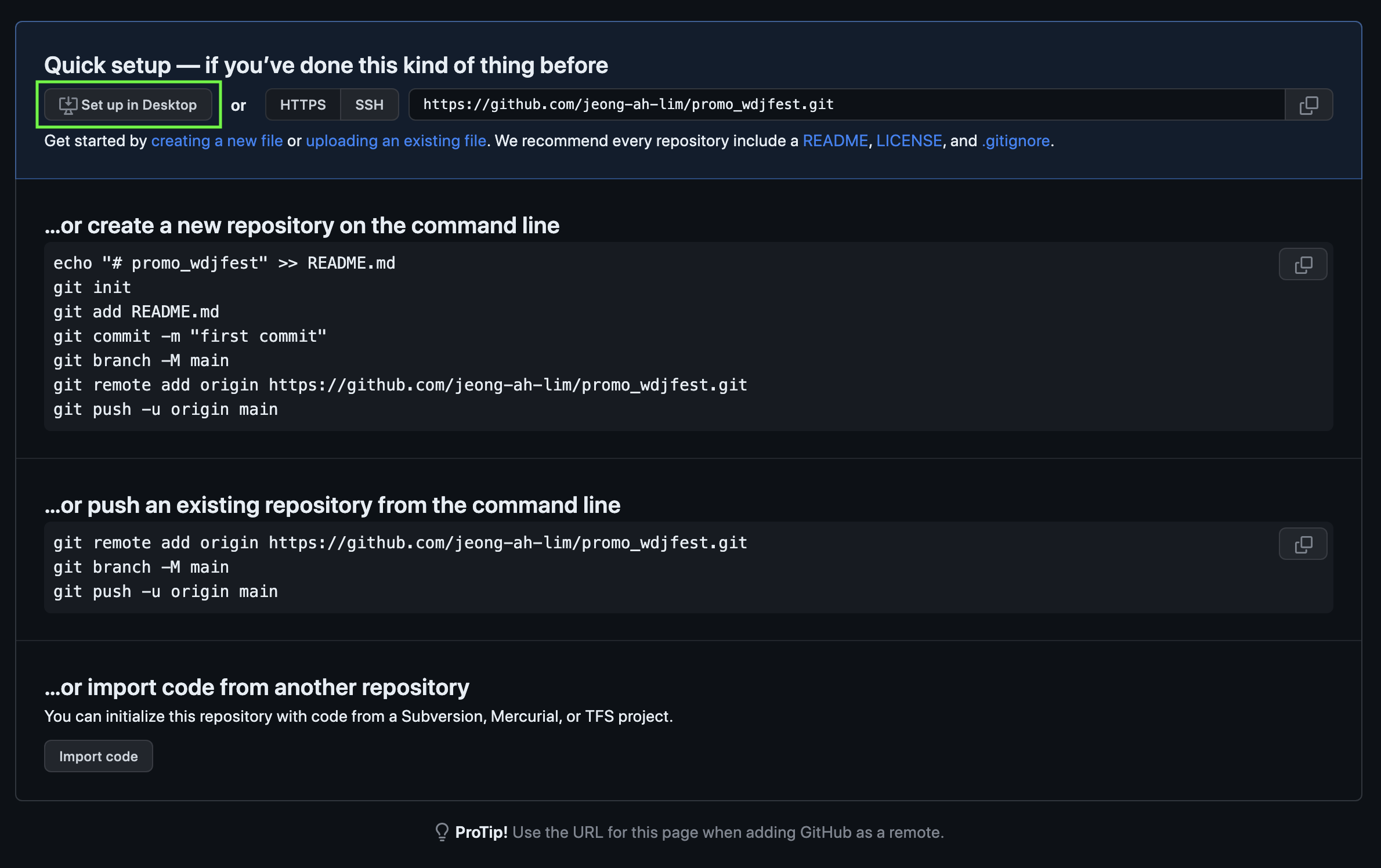
Task: Copy the repository HTTPS URL to clipboard
Action: click(x=1308, y=104)
